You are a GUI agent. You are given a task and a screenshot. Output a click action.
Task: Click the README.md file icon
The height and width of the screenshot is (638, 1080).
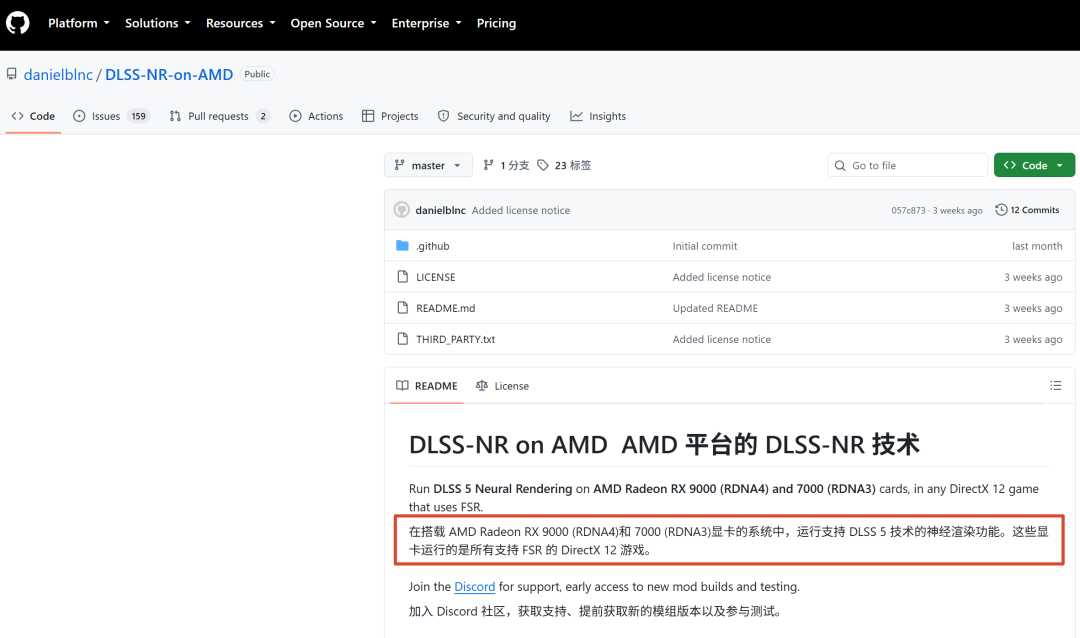click(x=402, y=307)
